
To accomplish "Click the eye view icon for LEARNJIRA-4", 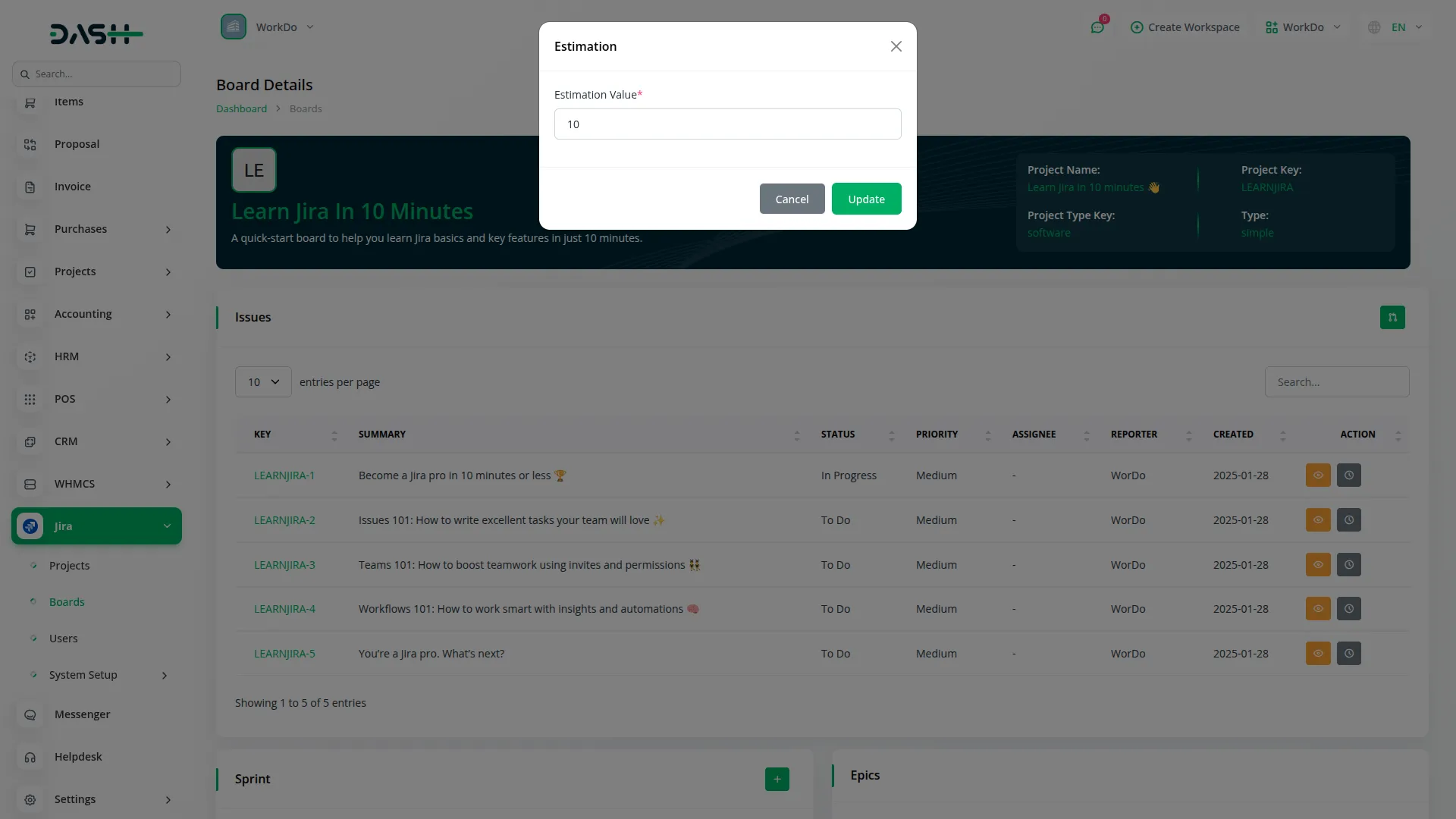I will [x=1318, y=609].
